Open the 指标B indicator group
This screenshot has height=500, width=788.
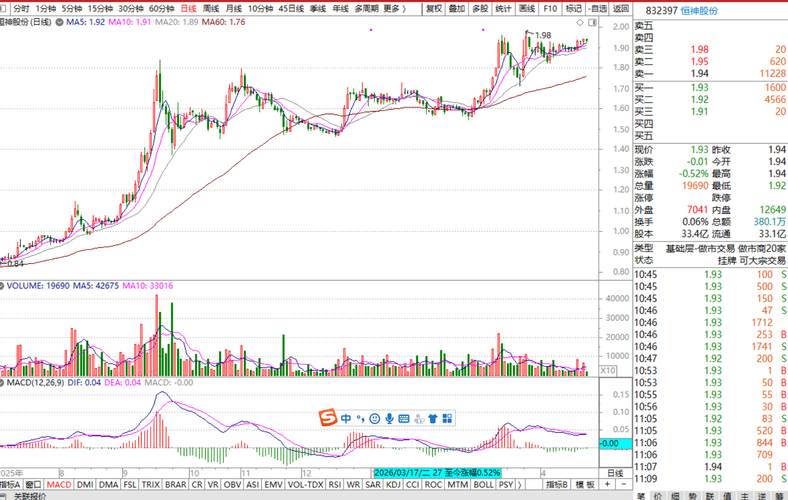(557, 485)
